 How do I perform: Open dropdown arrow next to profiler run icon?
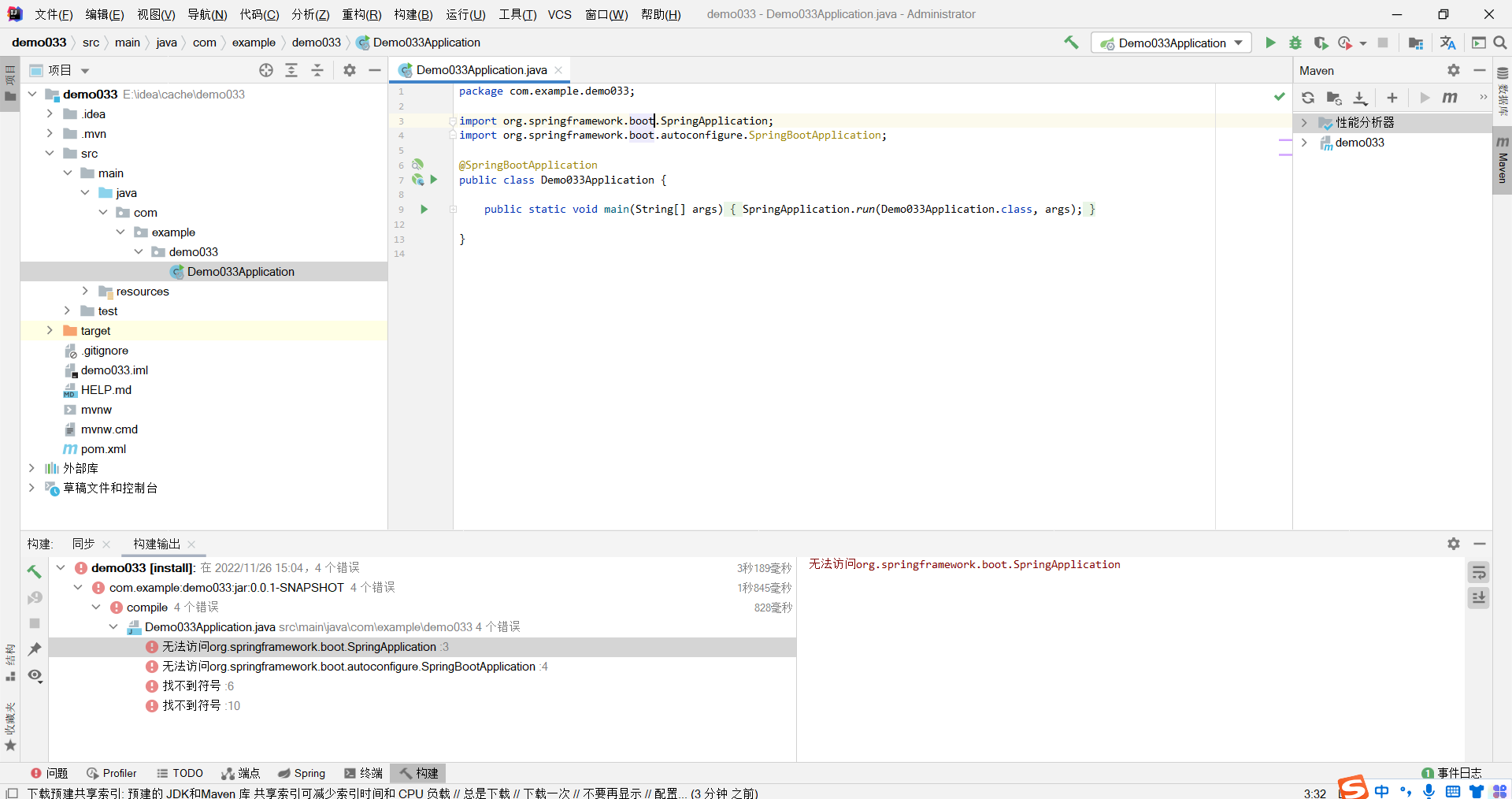click(1362, 43)
